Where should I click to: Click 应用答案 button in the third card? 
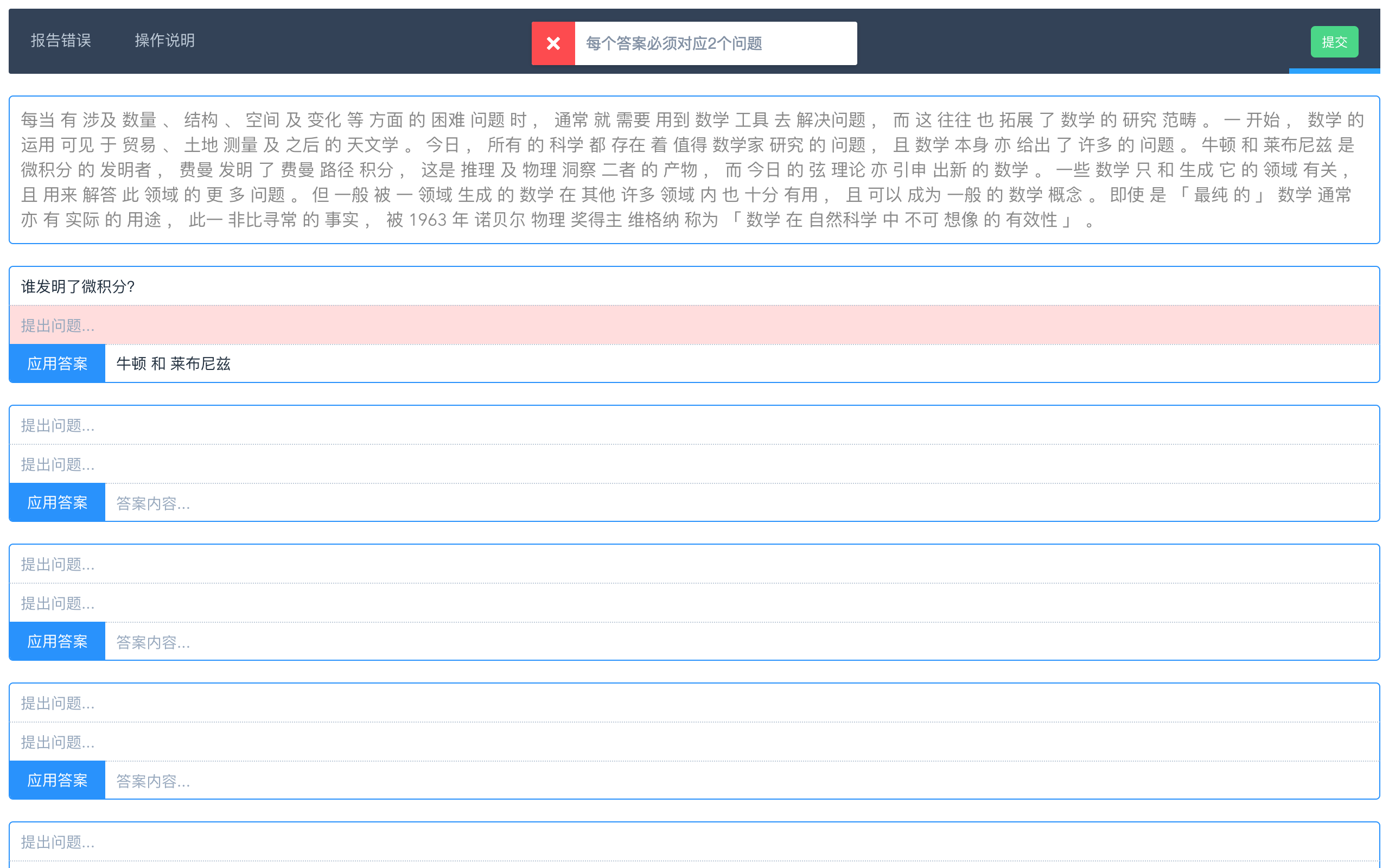pos(58,641)
